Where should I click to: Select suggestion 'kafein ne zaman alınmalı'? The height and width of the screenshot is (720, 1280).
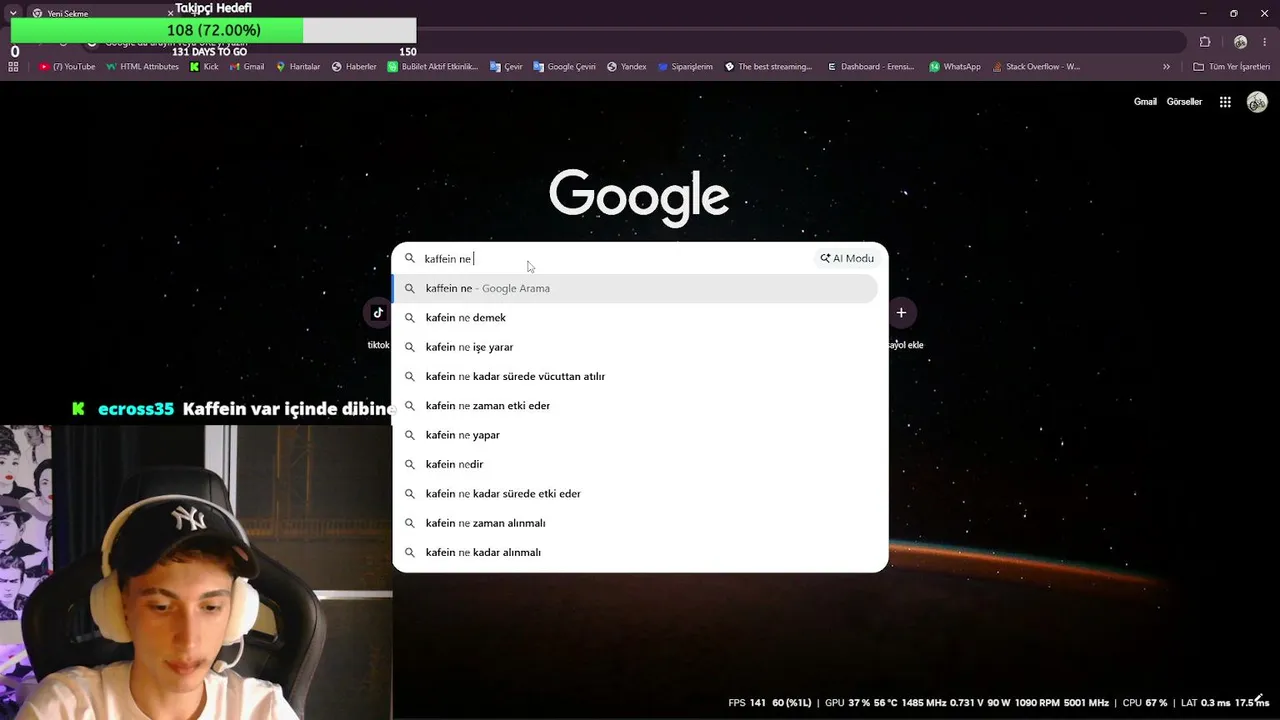click(x=635, y=523)
